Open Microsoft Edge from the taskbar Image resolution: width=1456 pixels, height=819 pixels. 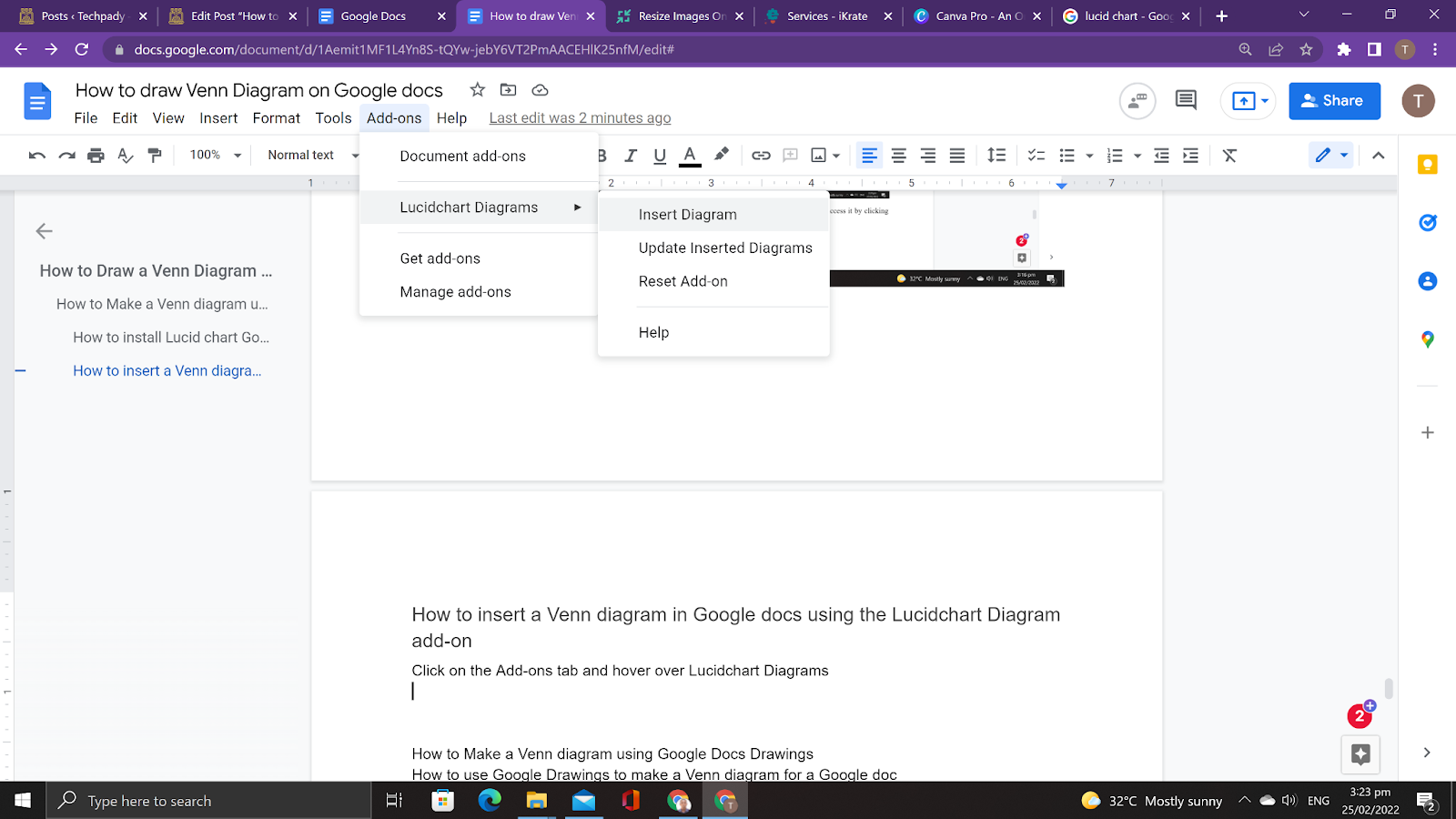pos(490,801)
